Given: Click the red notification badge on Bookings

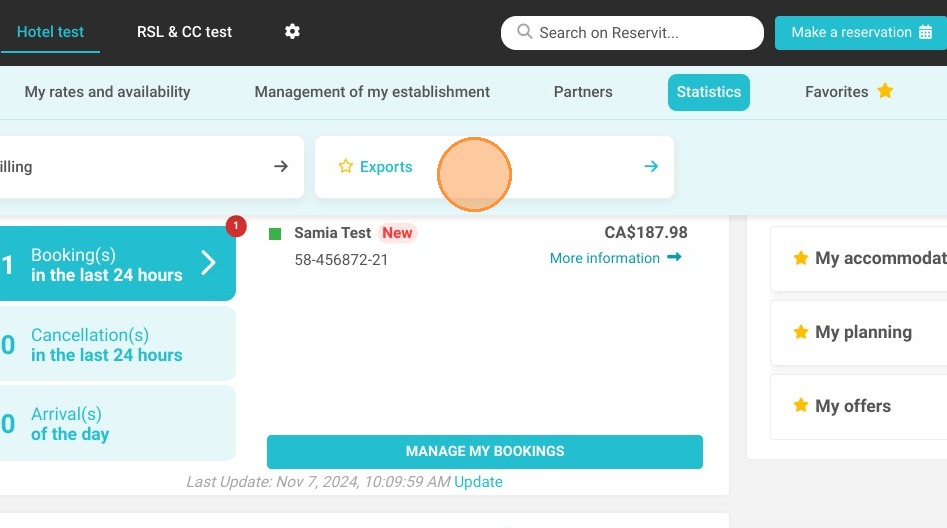Looking at the screenshot, I should 236,226.
